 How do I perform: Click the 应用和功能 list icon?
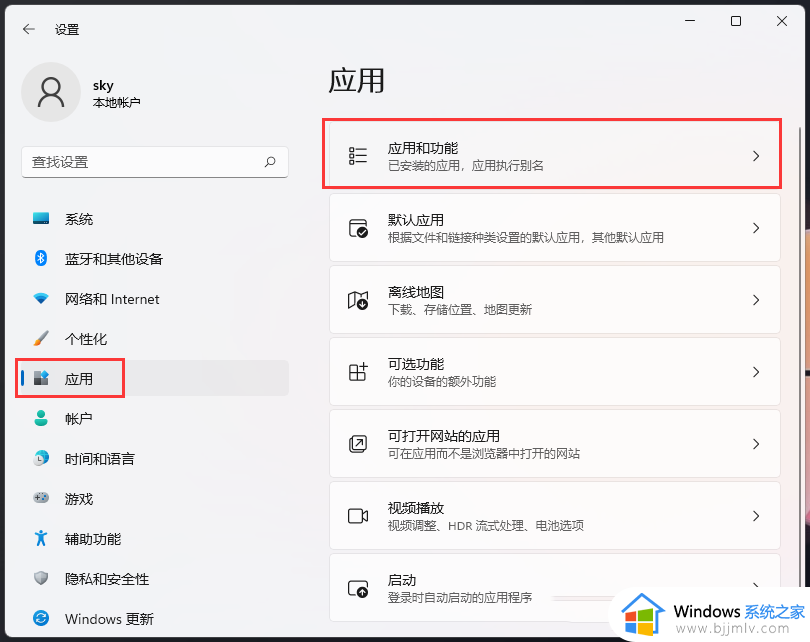coord(357,155)
